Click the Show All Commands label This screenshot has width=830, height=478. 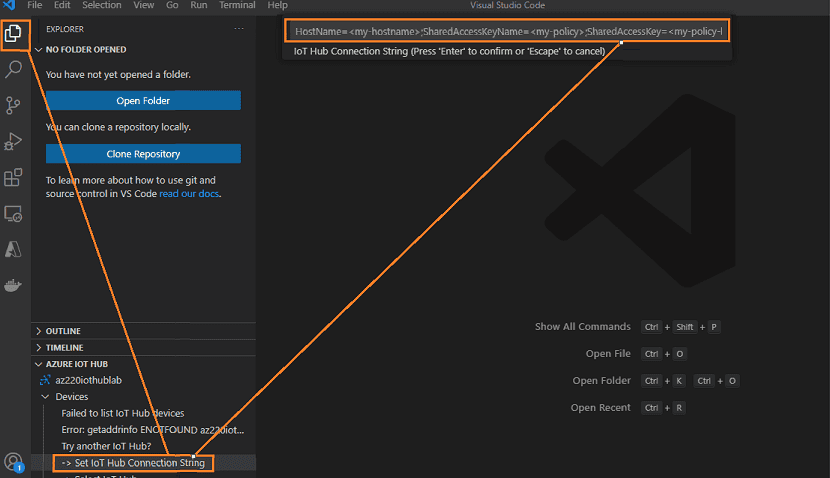[x=582, y=327]
